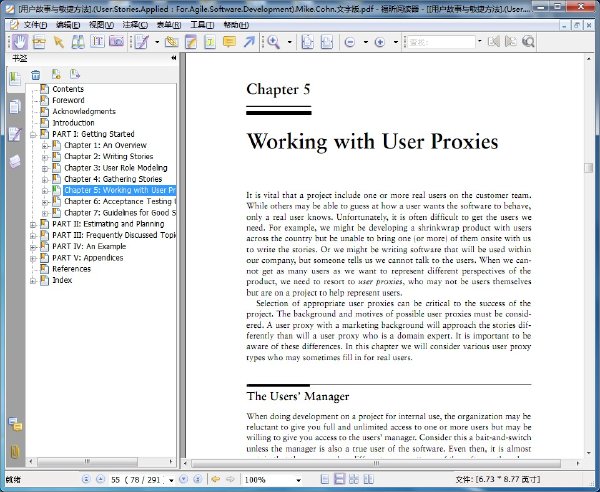Click the vertical document scrollbar thumb

588,168
